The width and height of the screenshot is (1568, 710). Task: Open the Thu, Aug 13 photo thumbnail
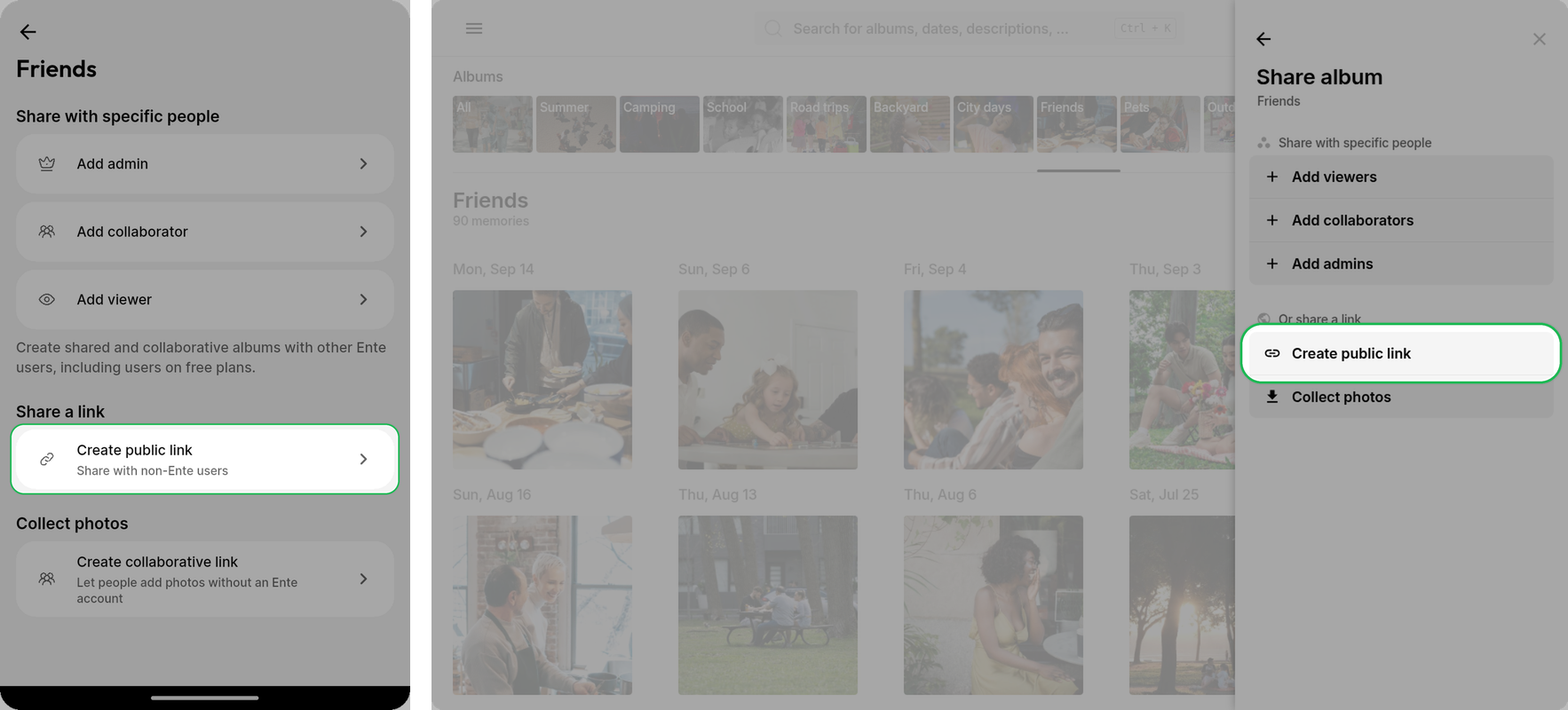pyautogui.click(x=768, y=605)
